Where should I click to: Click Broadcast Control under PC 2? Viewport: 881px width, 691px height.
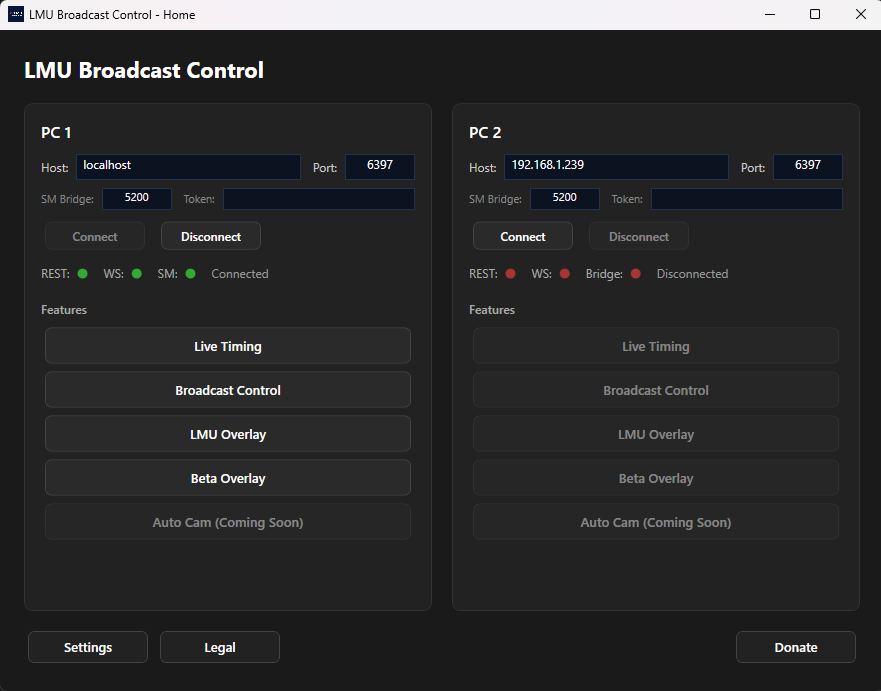(656, 390)
